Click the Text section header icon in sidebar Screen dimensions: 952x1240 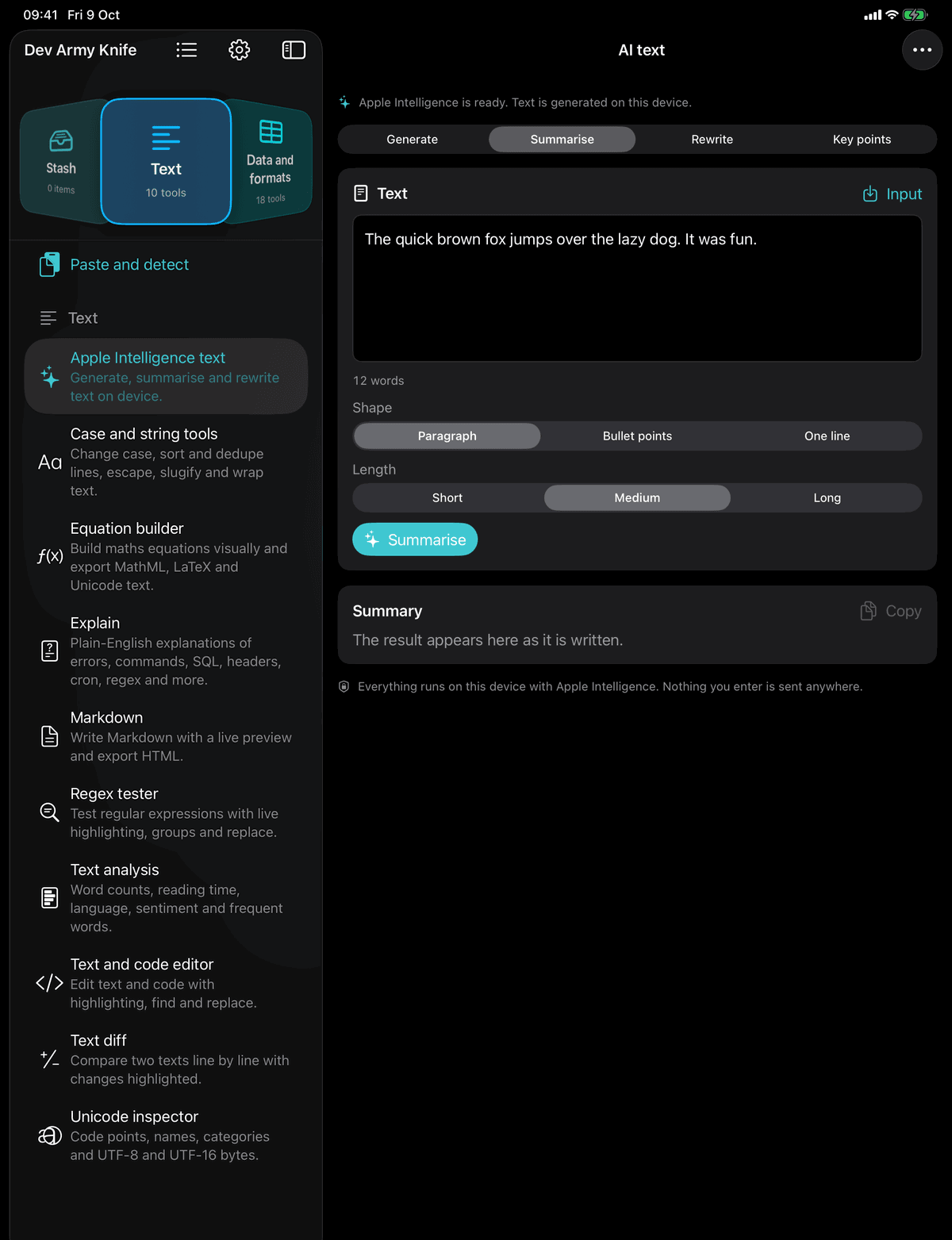48,318
